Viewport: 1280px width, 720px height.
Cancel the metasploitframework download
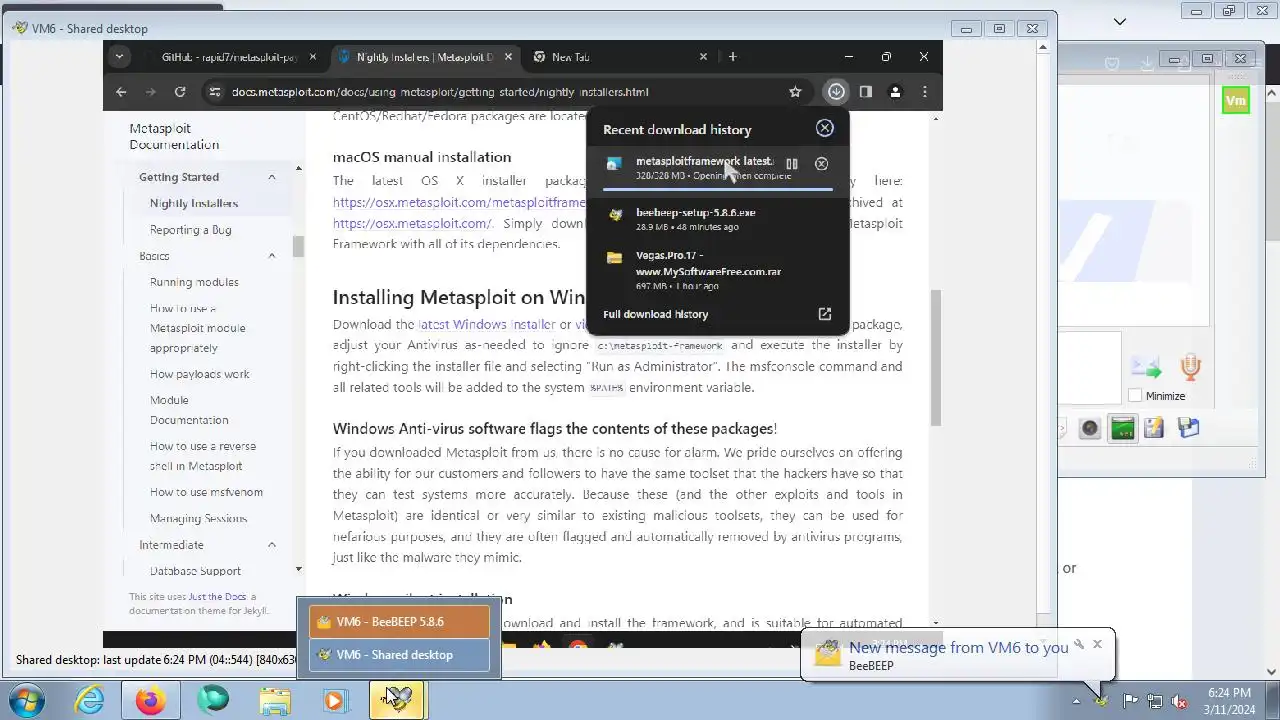(821, 164)
